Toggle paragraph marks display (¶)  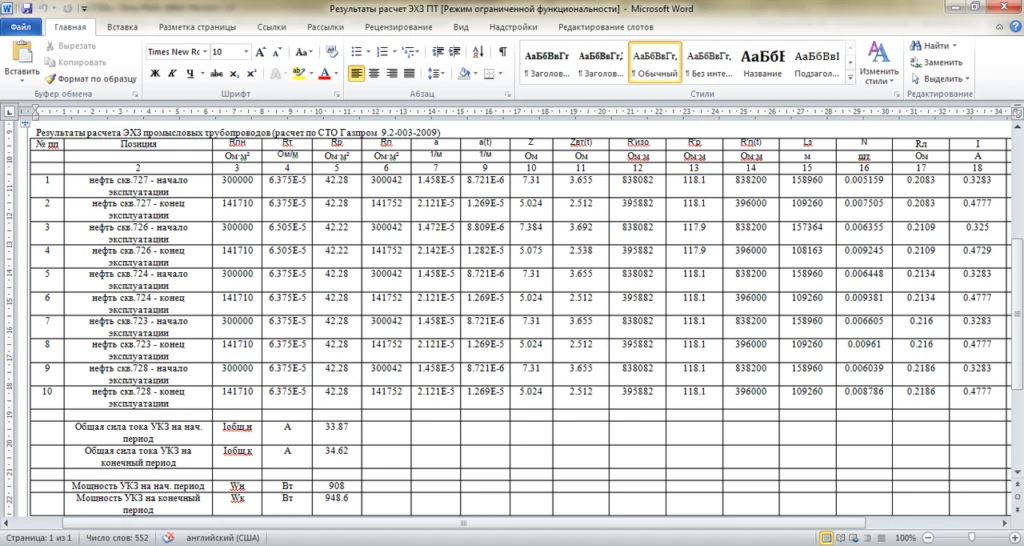click(502, 51)
